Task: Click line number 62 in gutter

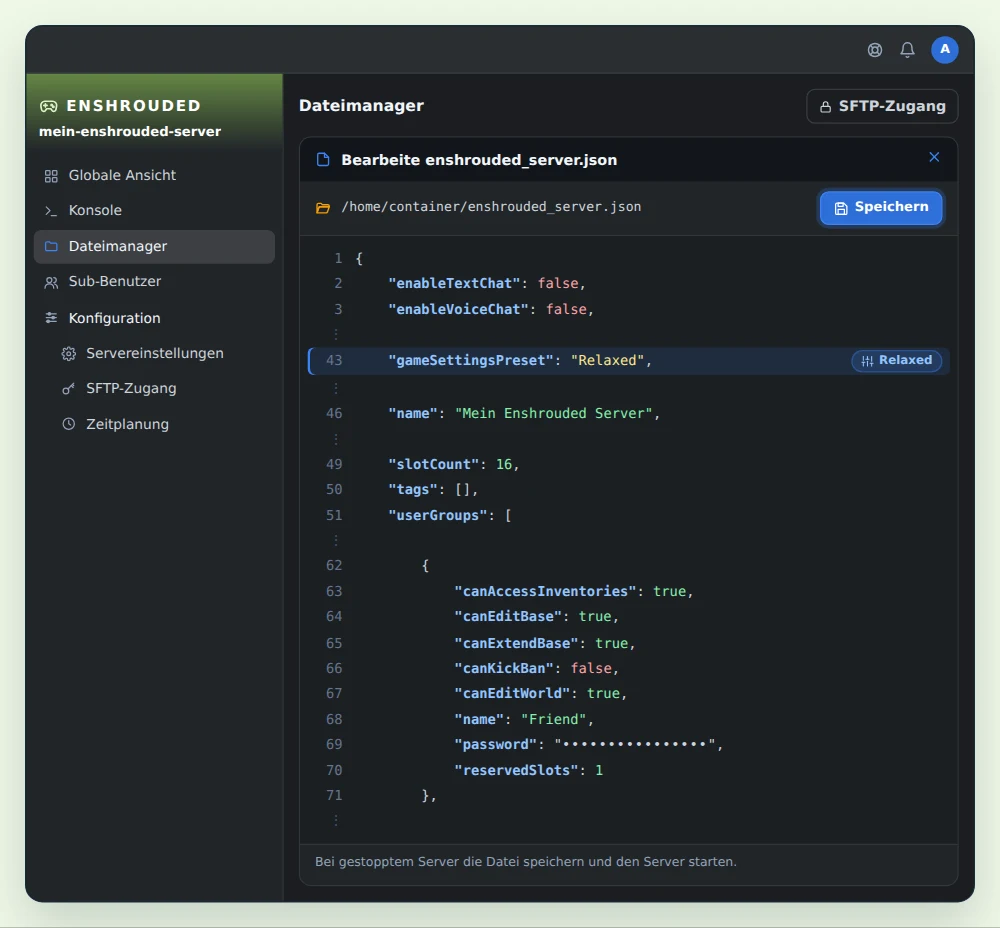Action: point(334,565)
